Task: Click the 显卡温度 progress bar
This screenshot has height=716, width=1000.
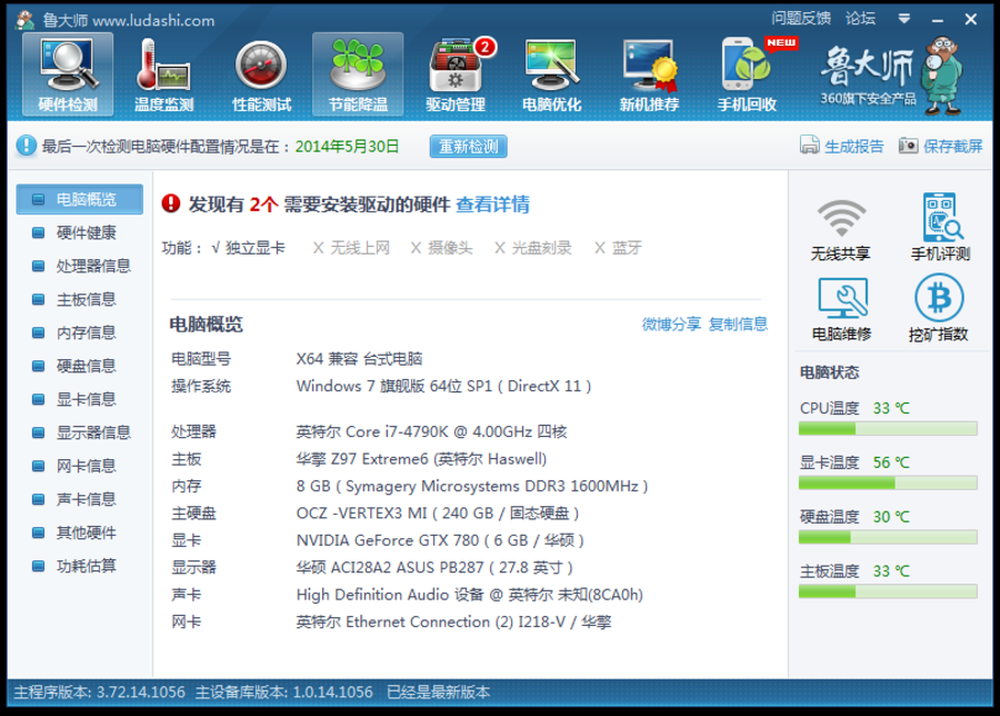Action: pos(888,483)
